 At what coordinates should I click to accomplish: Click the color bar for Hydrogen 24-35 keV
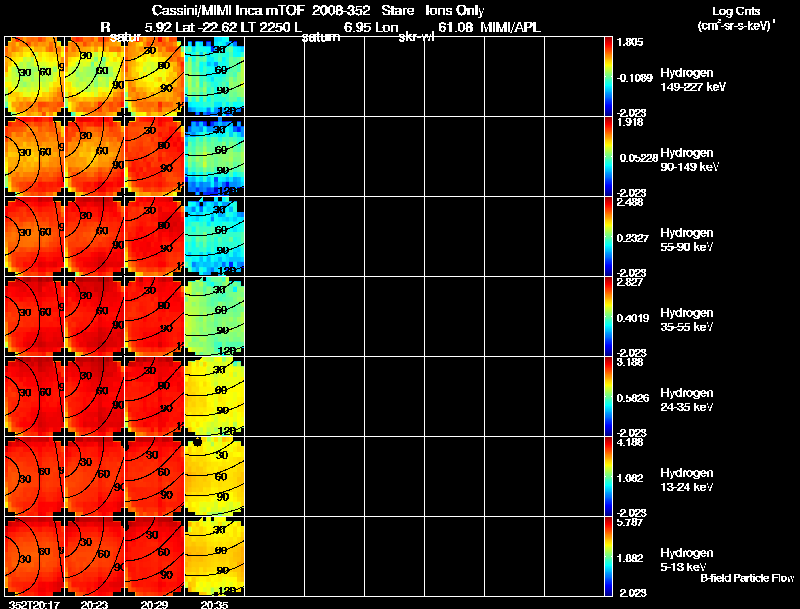pyautogui.click(x=609, y=397)
